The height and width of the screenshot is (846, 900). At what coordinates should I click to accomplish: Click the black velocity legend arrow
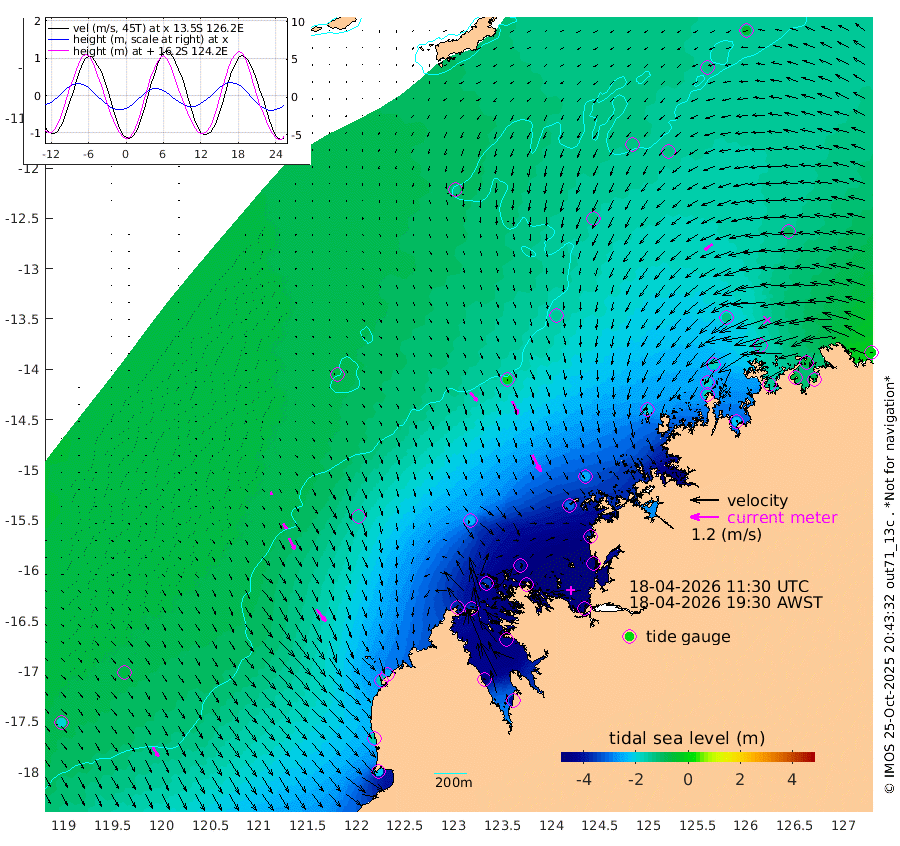[x=704, y=500]
